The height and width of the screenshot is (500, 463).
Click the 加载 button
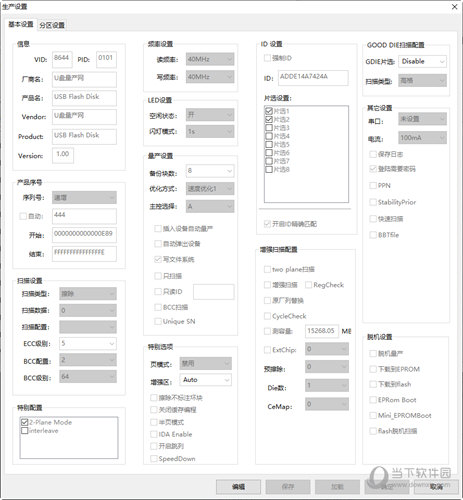337,487
